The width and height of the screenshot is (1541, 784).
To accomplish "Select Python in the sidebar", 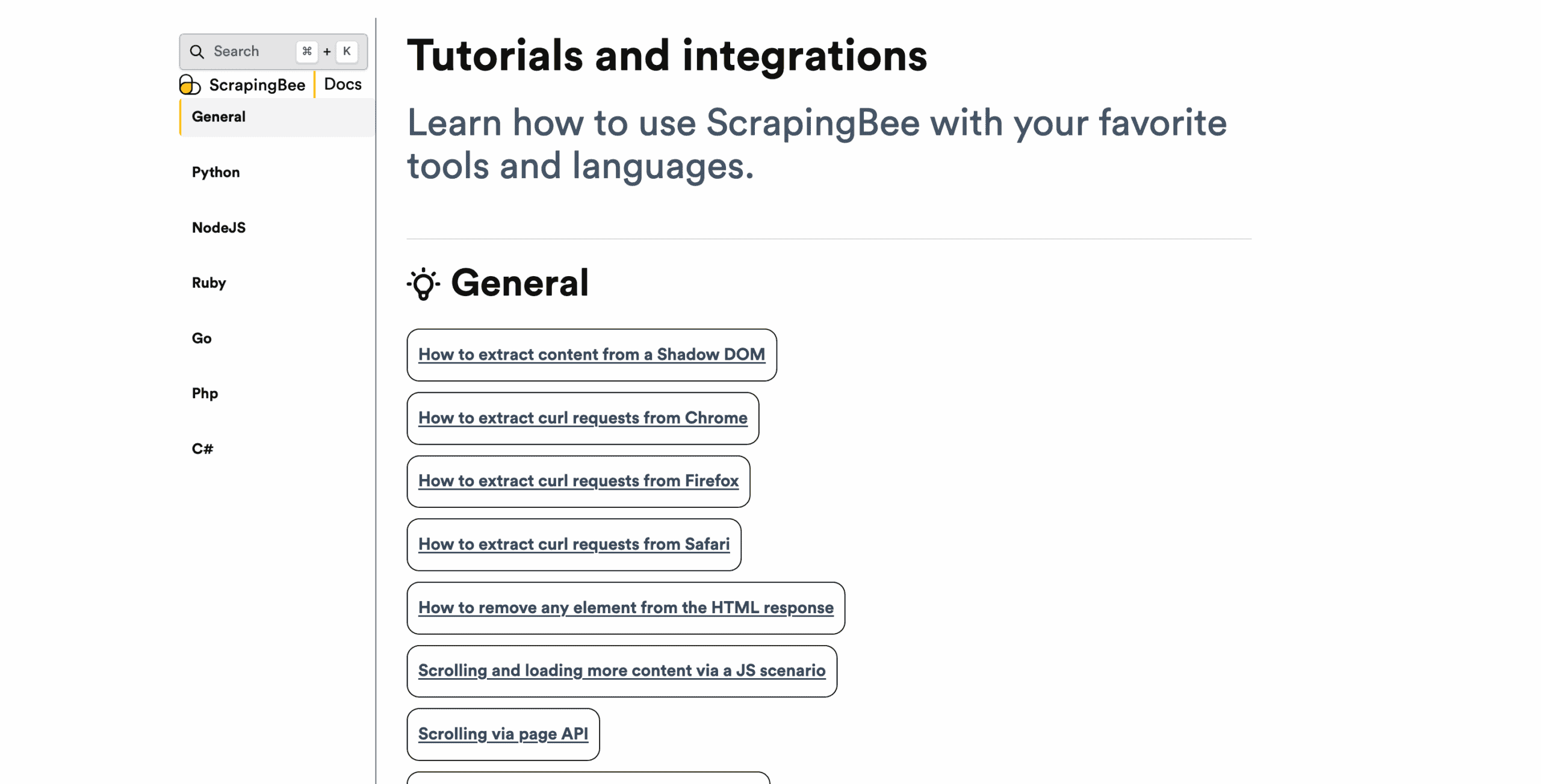I will (215, 172).
